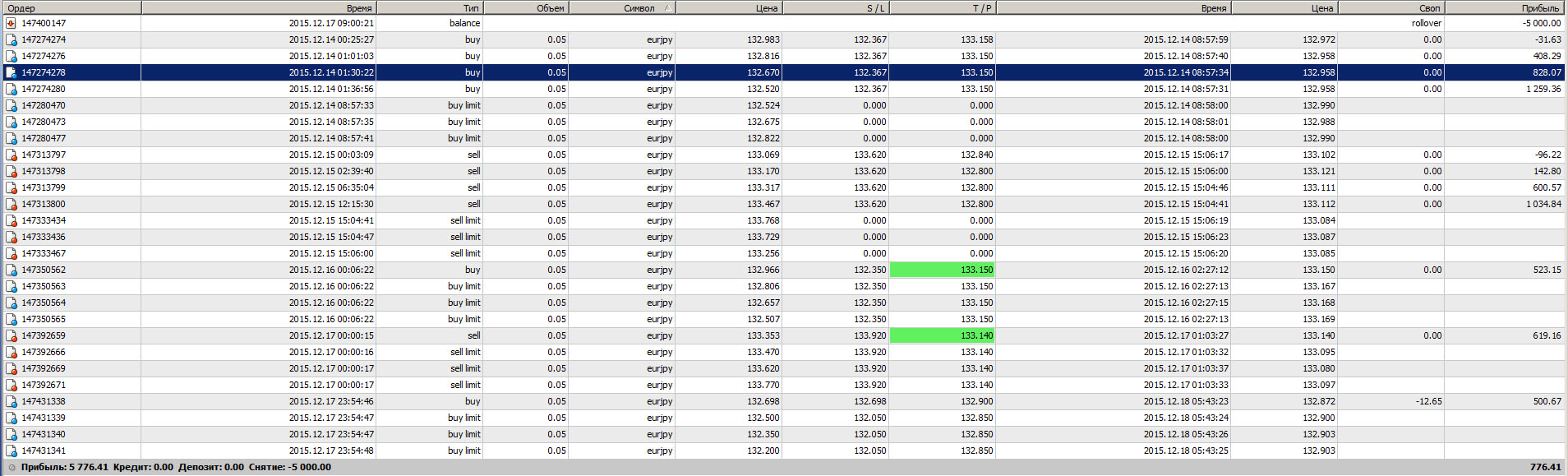The image size is (1568, 476).
Task: Click the sell order icon for 147392659
Action: (x=12, y=335)
